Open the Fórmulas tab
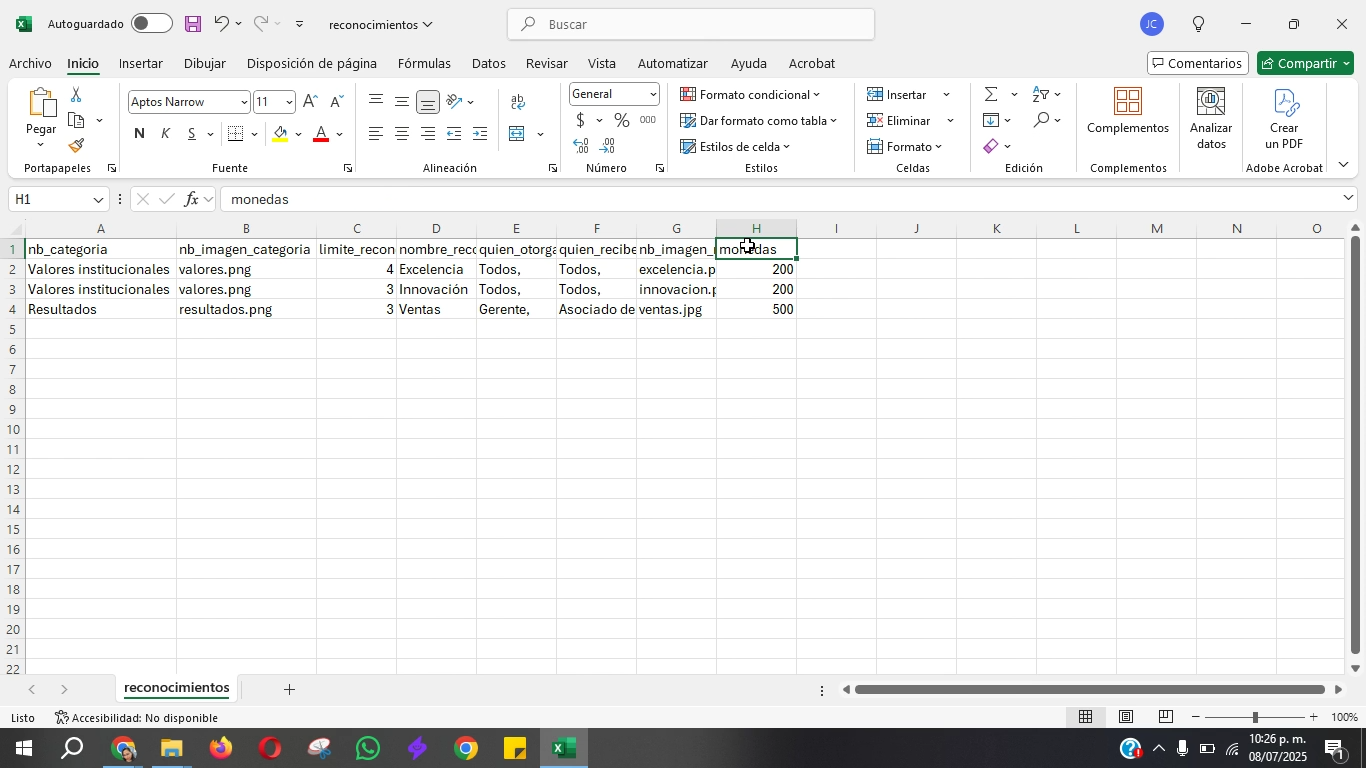The image size is (1366, 768). [x=424, y=63]
